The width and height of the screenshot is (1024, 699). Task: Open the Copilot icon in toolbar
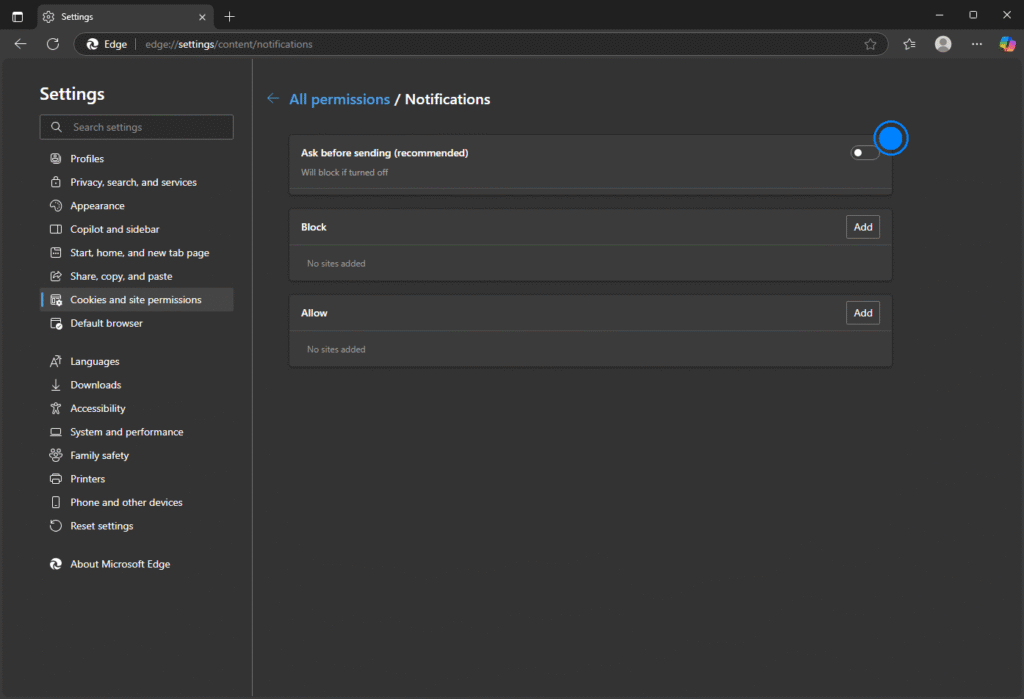(1007, 44)
